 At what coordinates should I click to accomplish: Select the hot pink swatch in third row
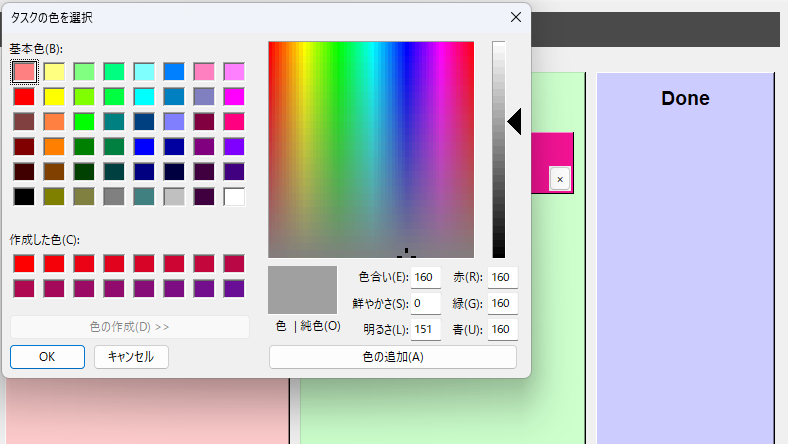pos(234,122)
